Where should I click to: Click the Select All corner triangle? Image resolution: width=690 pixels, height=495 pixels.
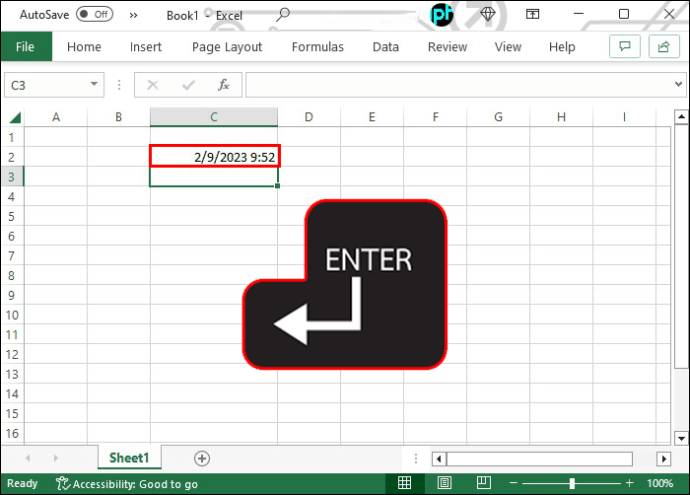pos(15,117)
